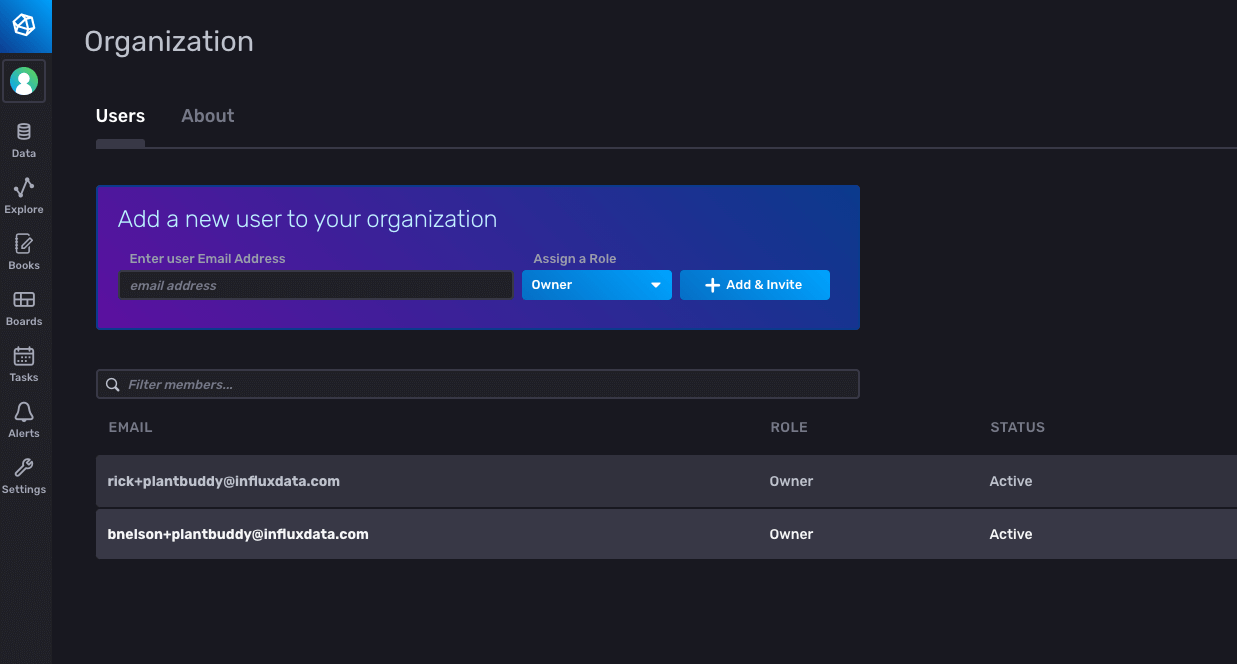Viewport: 1237px width, 664px height.
Task: Click the email address input field
Action: point(315,285)
